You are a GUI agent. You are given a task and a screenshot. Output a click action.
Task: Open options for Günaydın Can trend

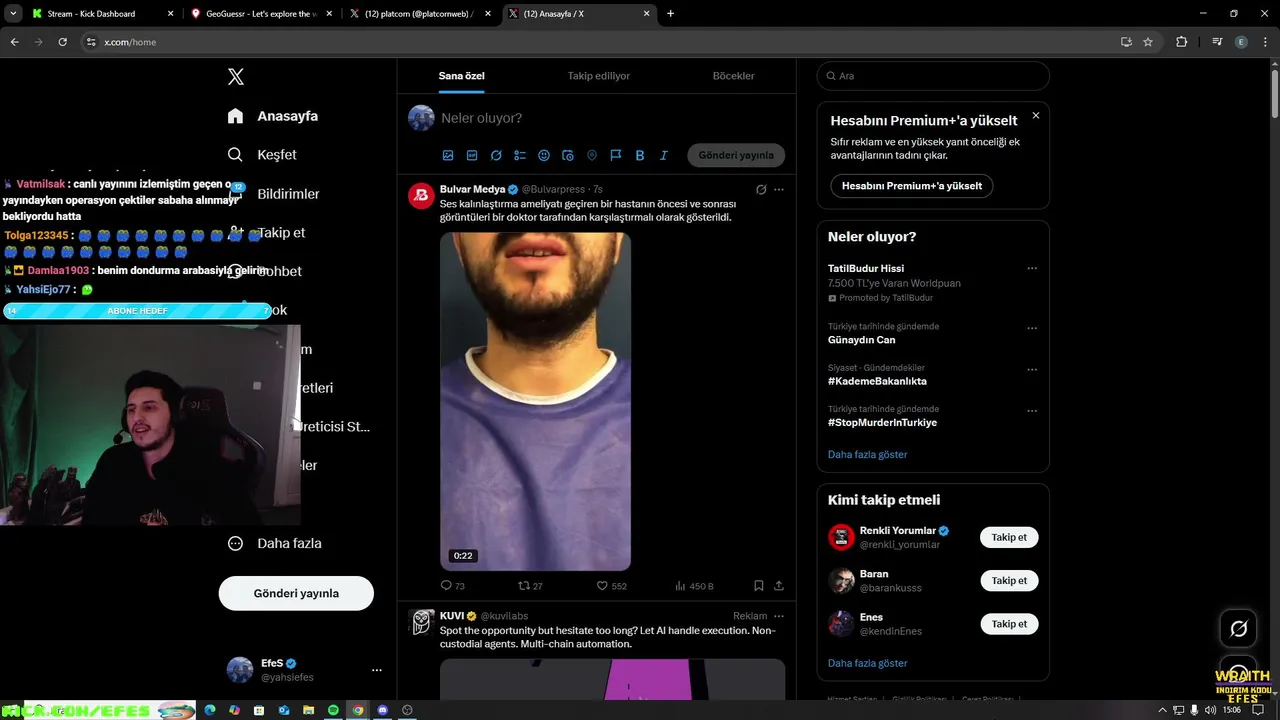[x=1032, y=328]
